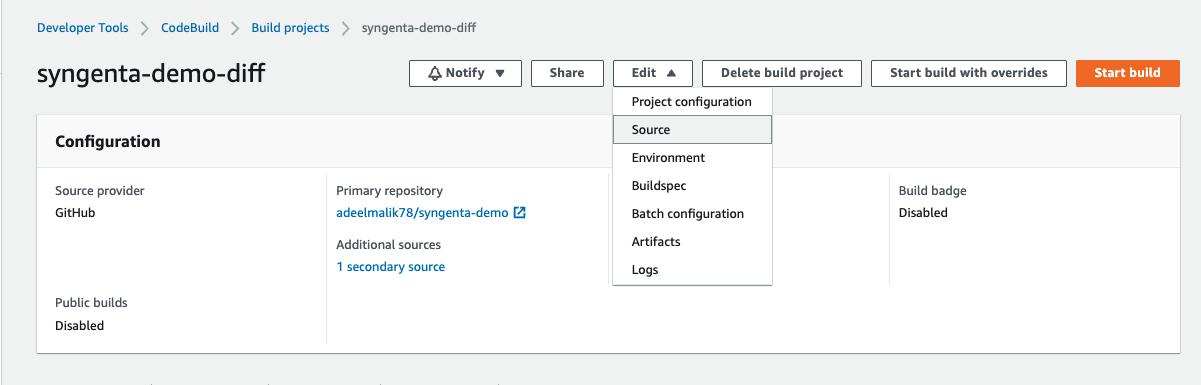1201x385 pixels.
Task: Choose Source in the Edit menu
Action: [x=692, y=130]
